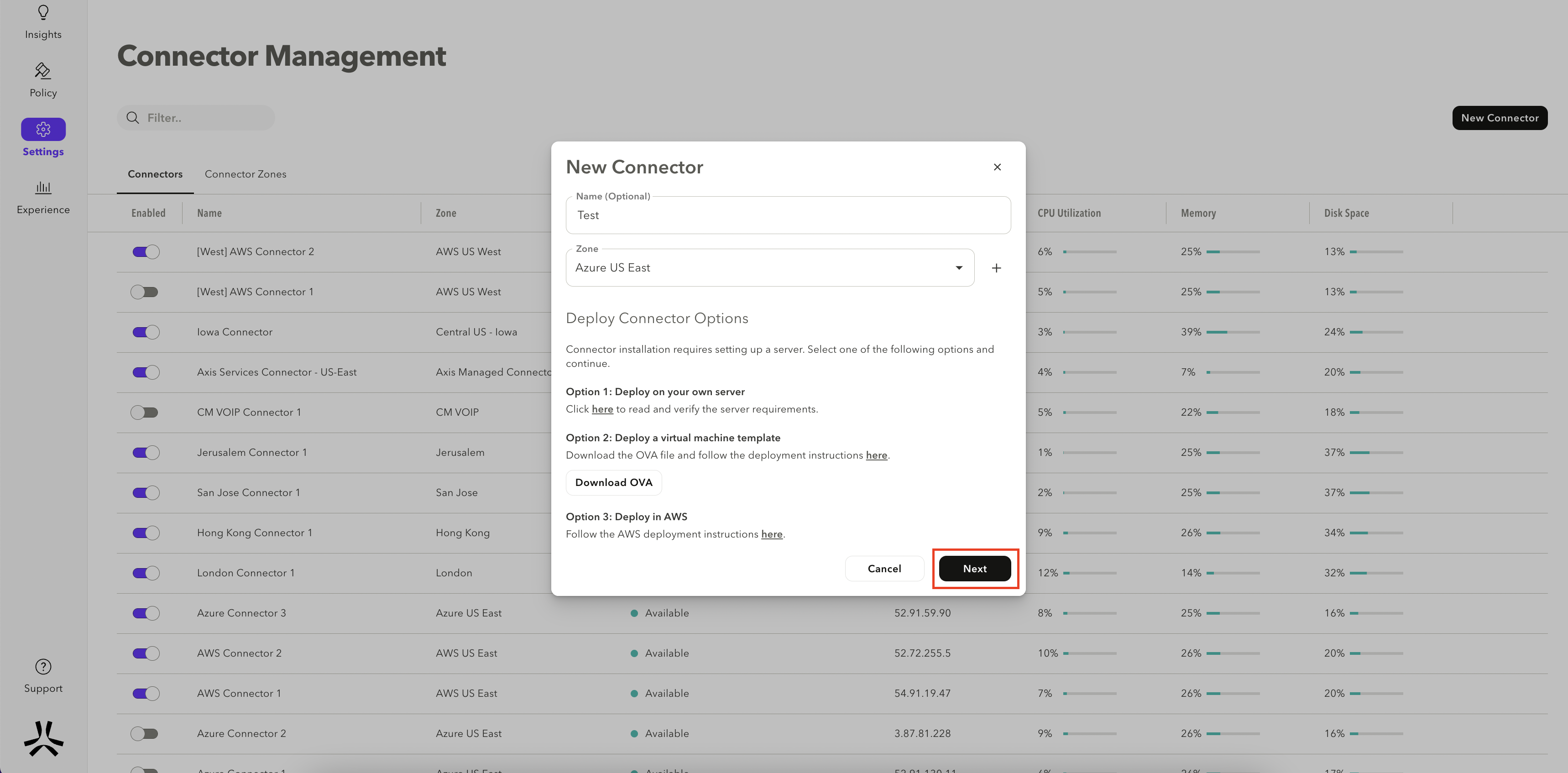The image size is (1568, 773).
Task: Click the Download OVA button
Action: click(614, 482)
